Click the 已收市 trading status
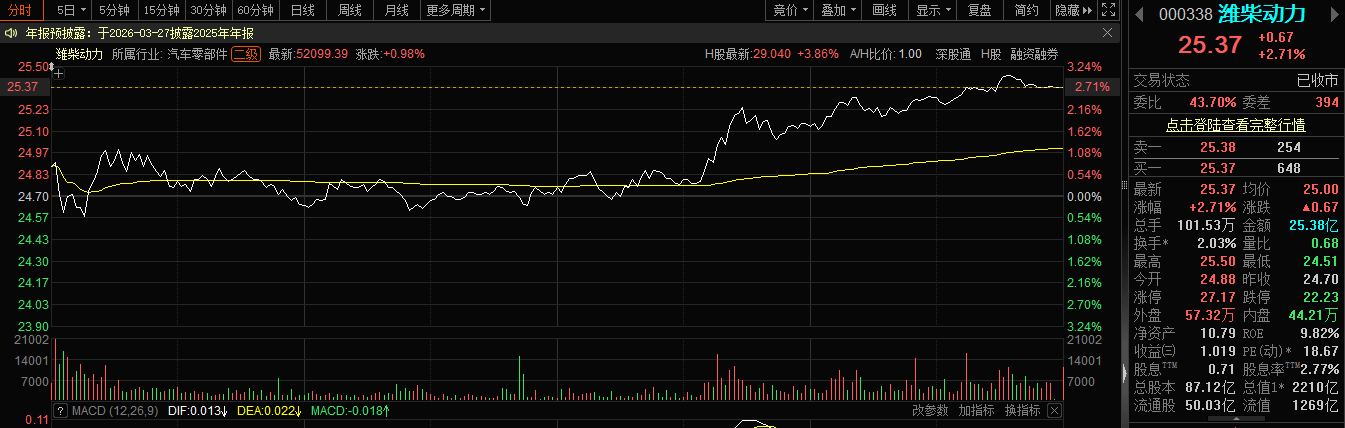1345x428 pixels. (1317, 81)
